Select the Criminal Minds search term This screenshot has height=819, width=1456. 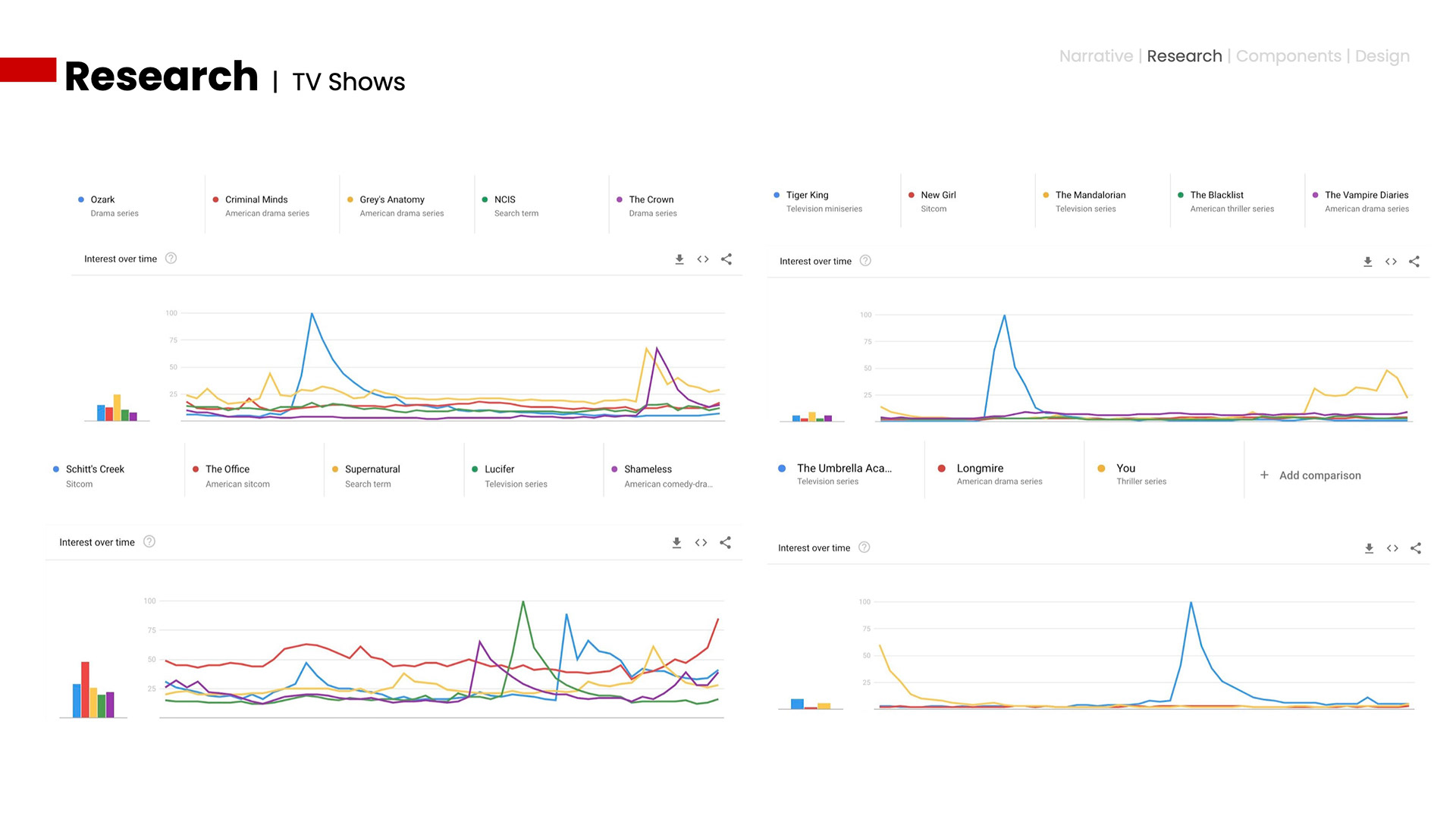262,206
